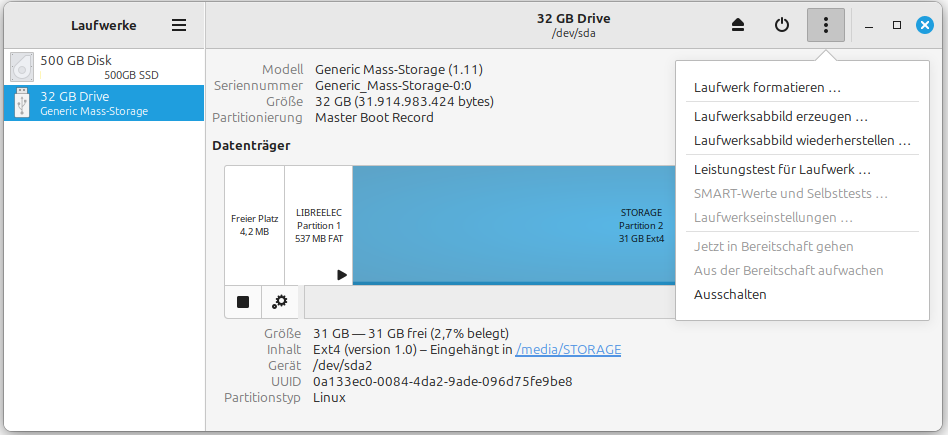The height and width of the screenshot is (435, 948).
Task: Click the /dev/sda2 device text
Action: point(342,366)
